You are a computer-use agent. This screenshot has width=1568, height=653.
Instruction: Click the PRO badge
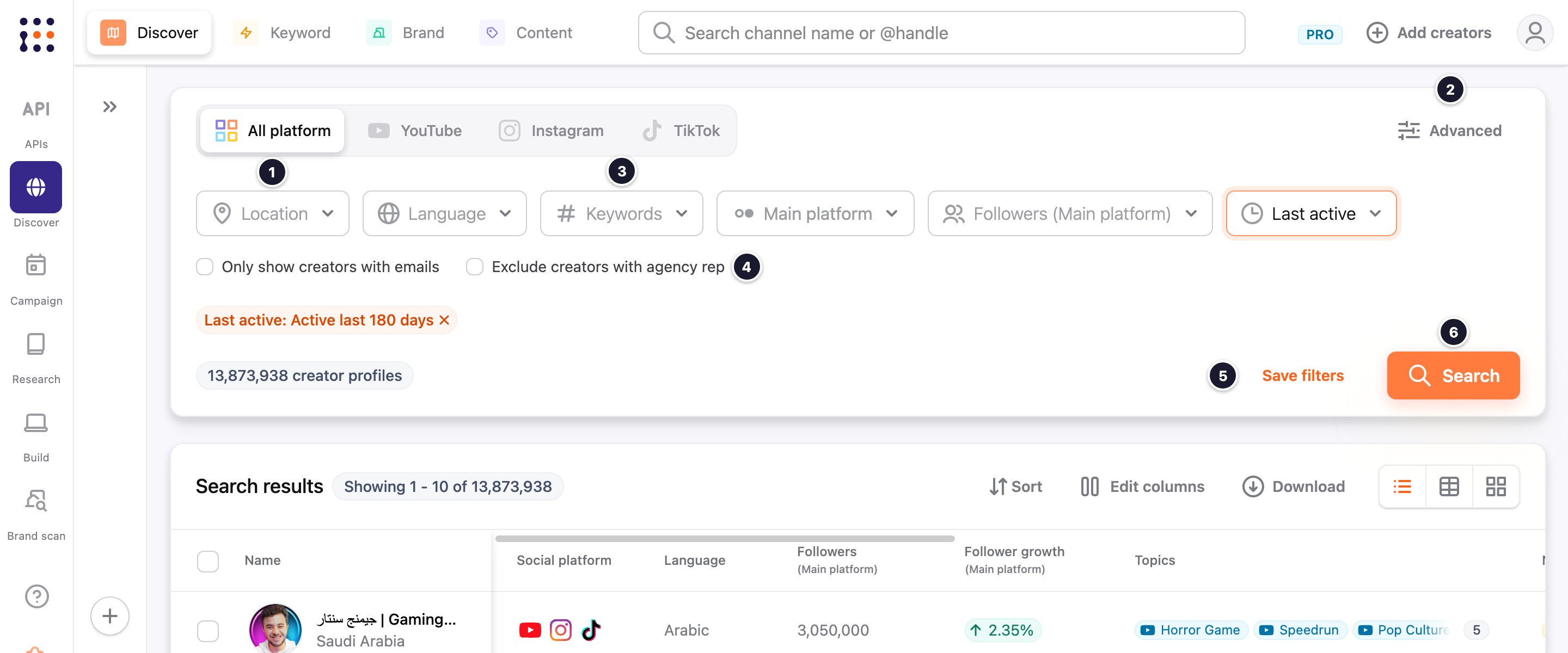(1319, 34)
